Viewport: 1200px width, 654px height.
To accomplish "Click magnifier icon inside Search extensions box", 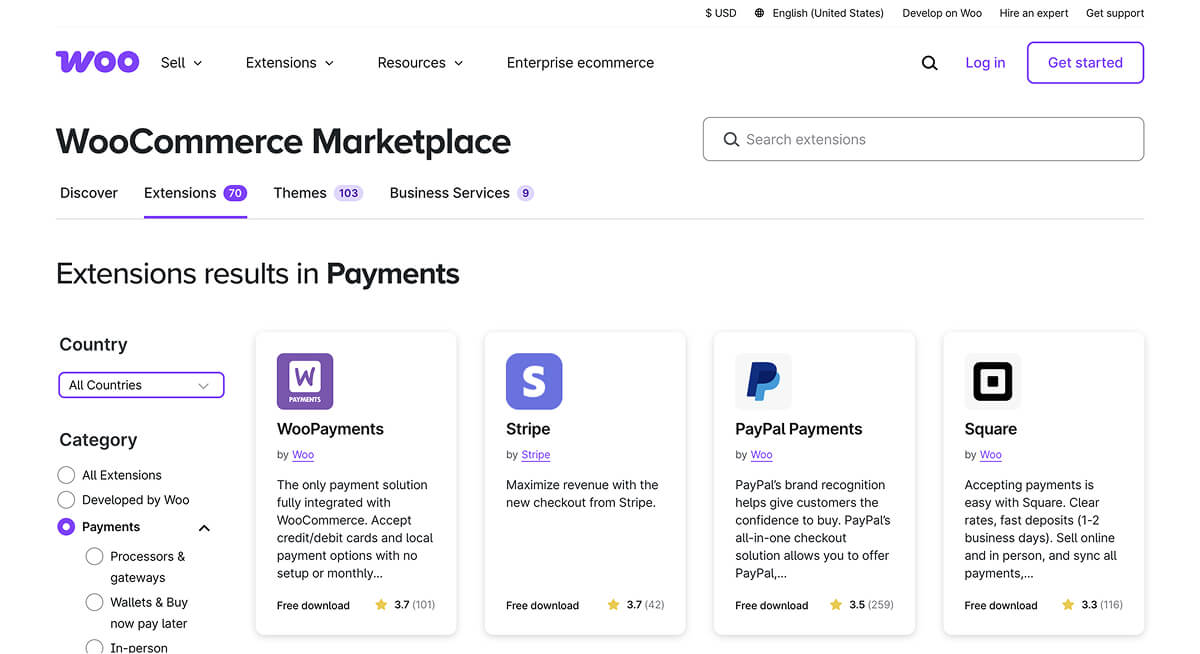I will pos(731,140).
